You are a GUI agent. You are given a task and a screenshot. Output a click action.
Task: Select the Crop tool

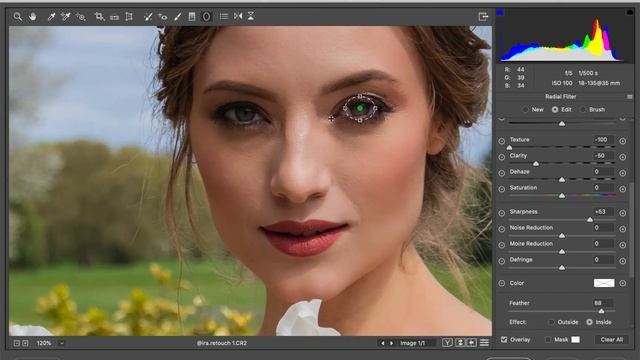(x=99, y=16)
